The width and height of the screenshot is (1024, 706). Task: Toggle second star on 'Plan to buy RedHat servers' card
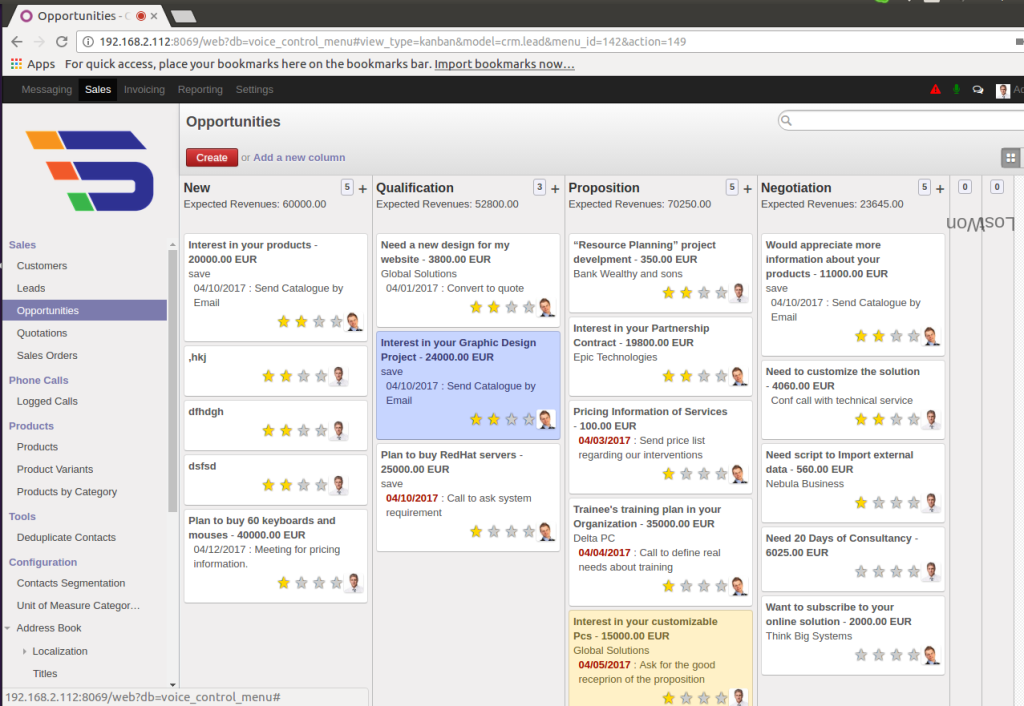[x=494, y=532]
